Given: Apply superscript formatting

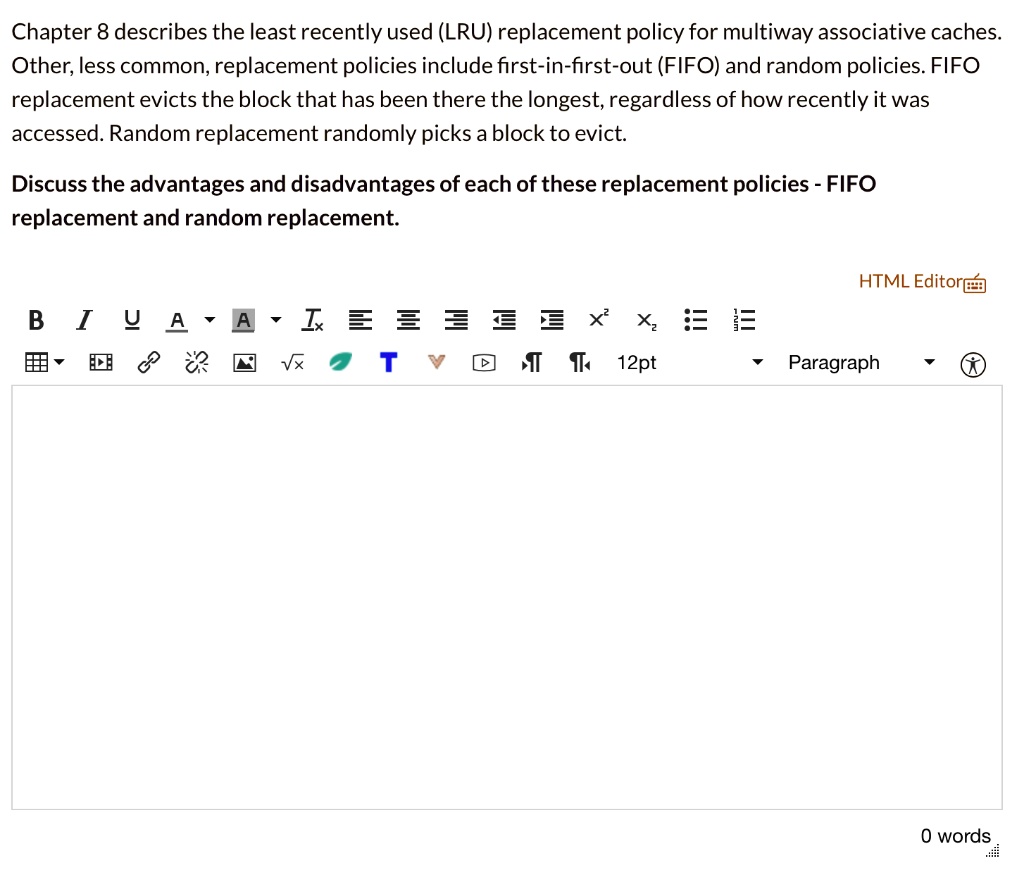Looking at the screenshot, I should pyautogui.click(x=598, y=318).
